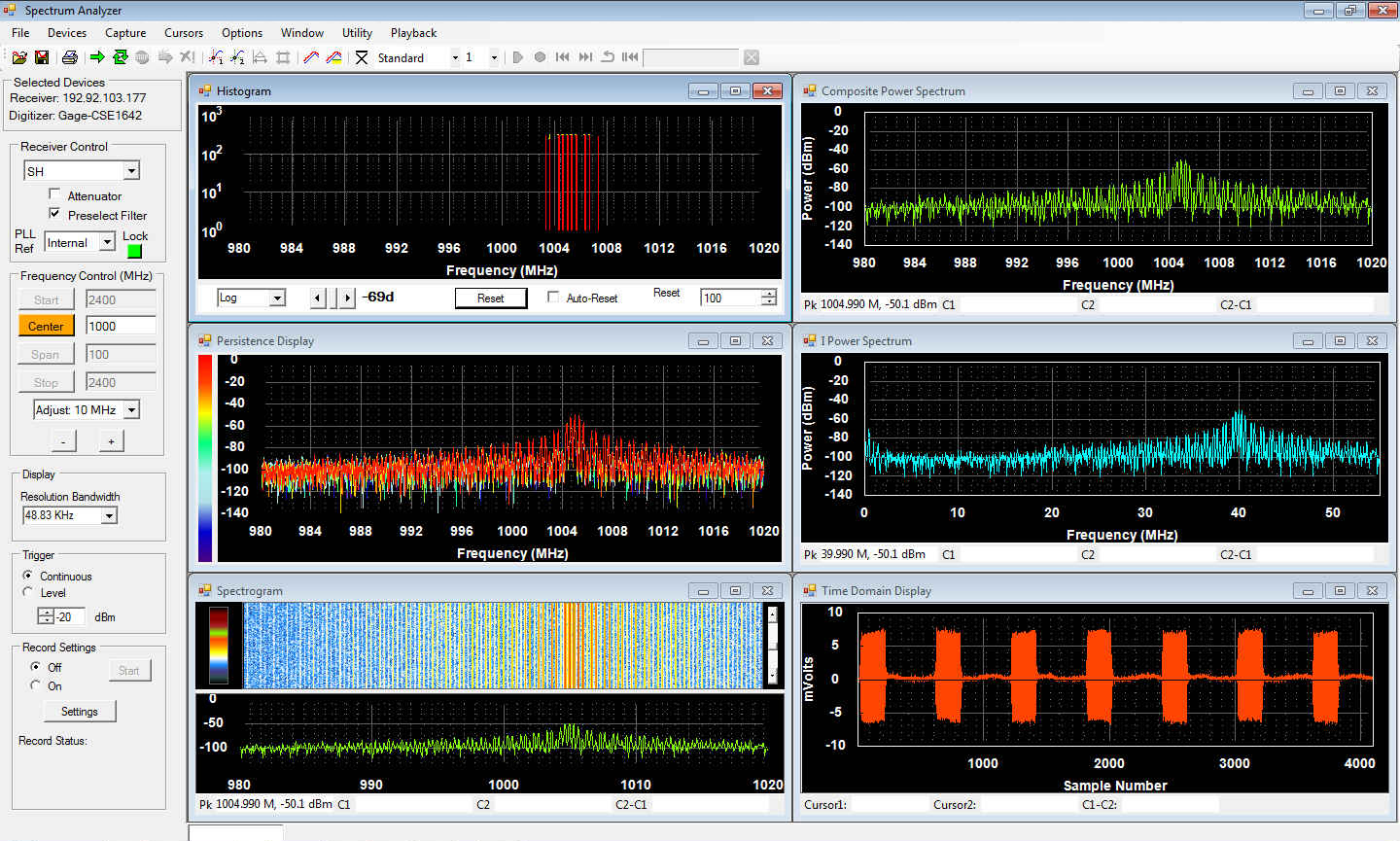Expand the Resolution Bandwidth dropdown
The image size is (1400, 841).
pyautogui.click(x=109, y=515)
